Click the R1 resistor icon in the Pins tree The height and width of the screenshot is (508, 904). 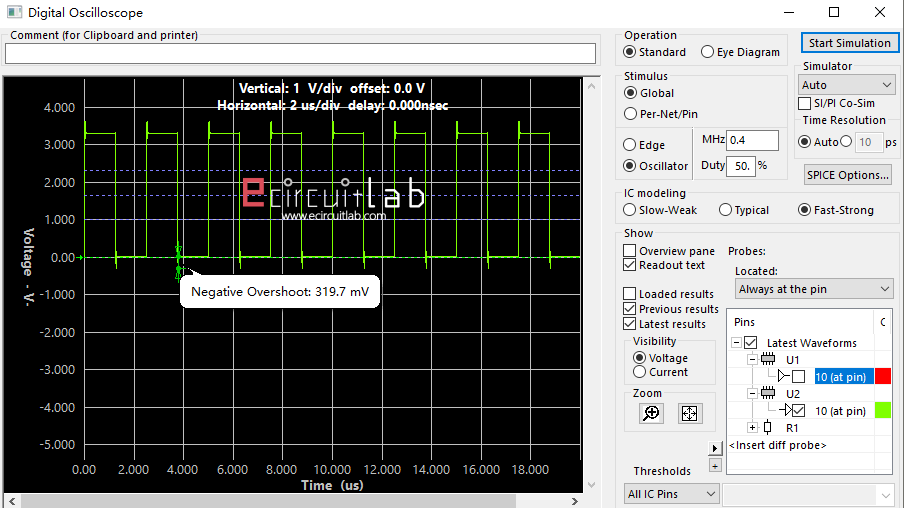coord(767,428)
